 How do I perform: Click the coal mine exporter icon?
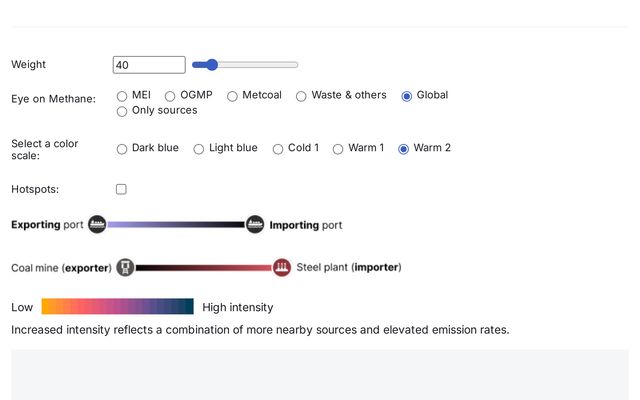tap(125, 267)
